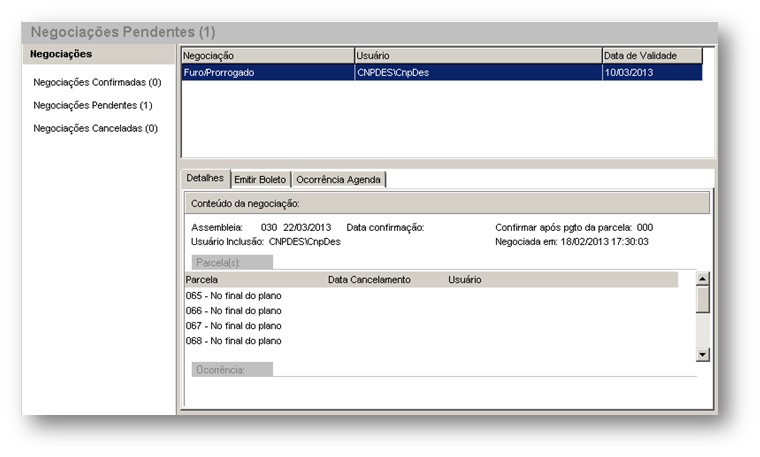Image resolution: width=760 pixels, height=457 pixels.
Task: Switch to the Detalhes tab
Action: pyautogui.click(x=205, y=178)
